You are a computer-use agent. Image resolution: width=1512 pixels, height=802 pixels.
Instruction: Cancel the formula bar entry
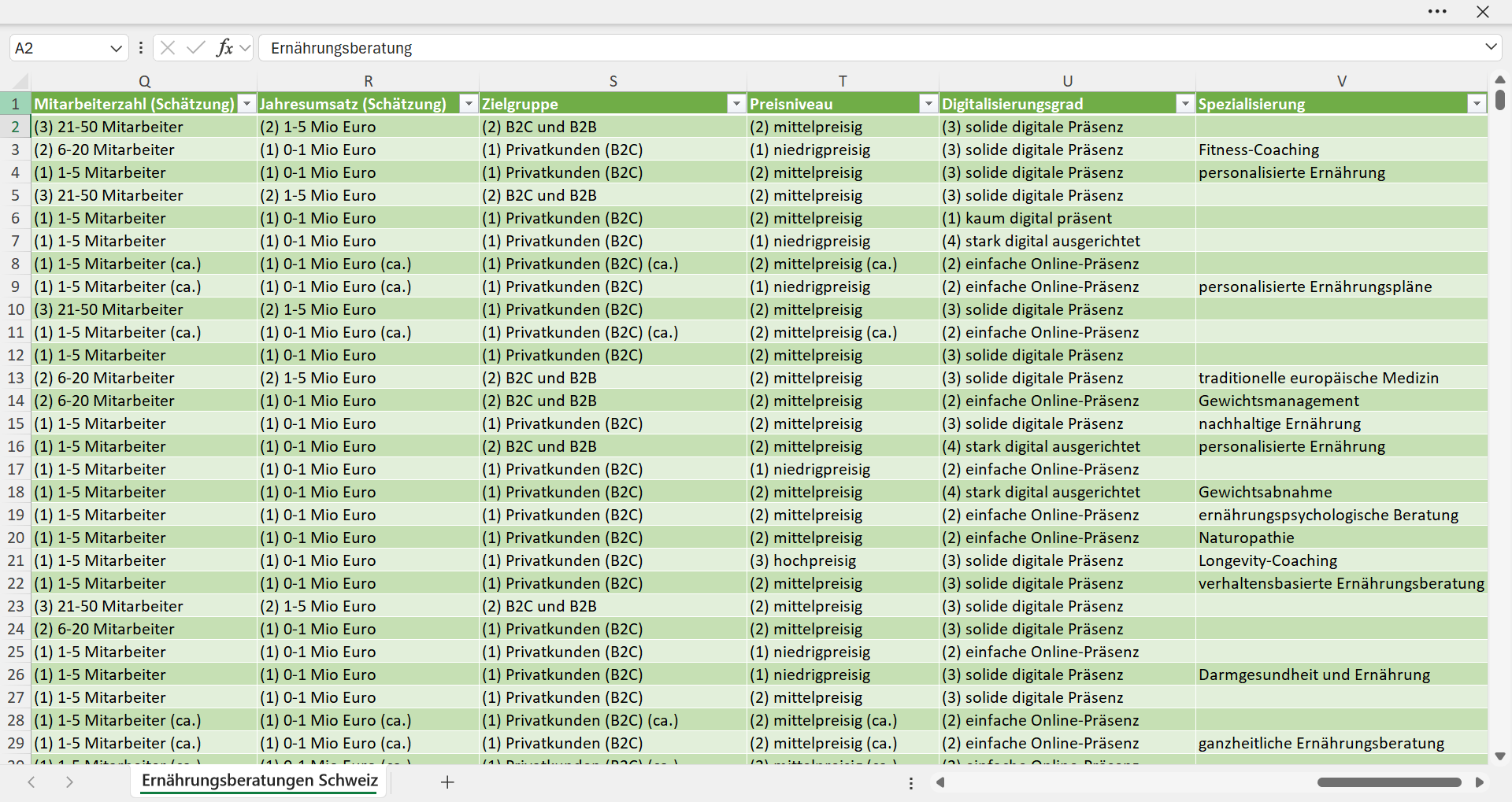tap(168, 48)
